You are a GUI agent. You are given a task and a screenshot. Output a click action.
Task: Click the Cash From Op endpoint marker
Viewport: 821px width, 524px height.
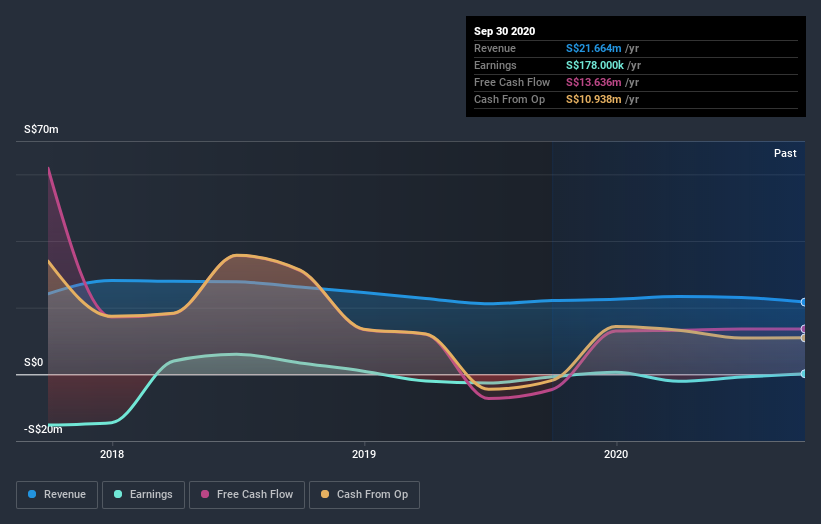click(803, 338)
